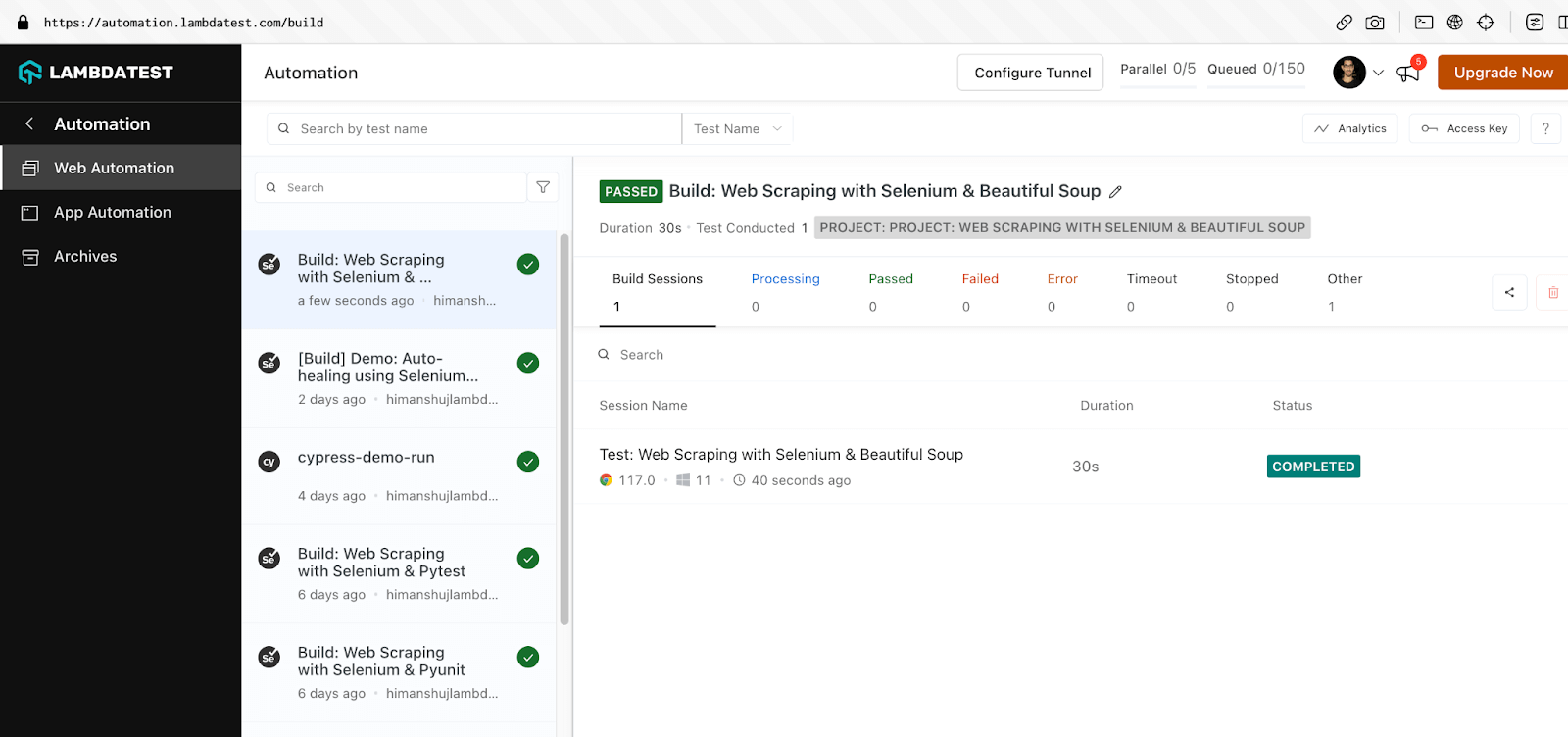Click passed checkmark on Pytest build

[528, 559]
